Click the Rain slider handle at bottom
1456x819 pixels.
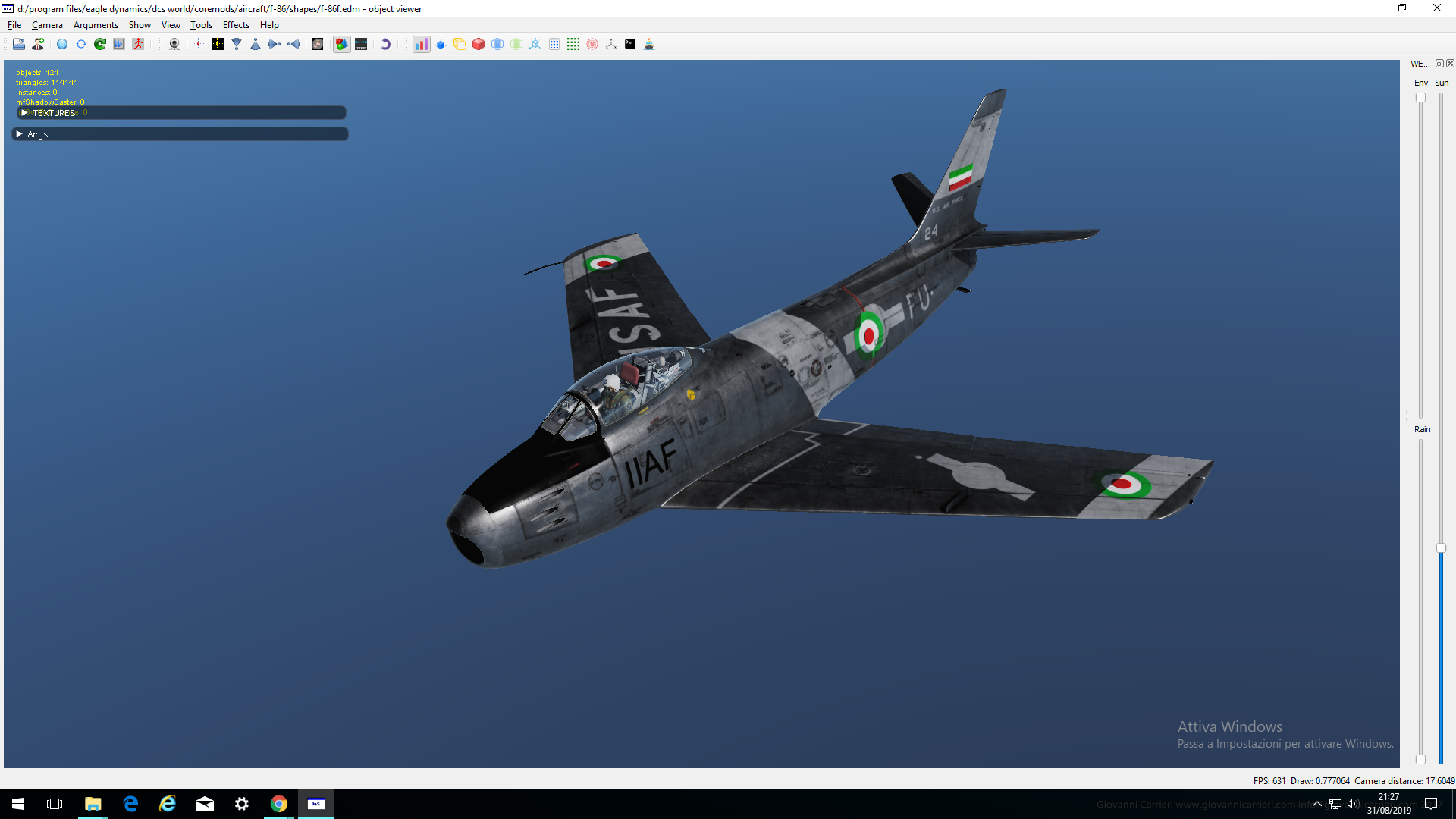(1421, 759)
